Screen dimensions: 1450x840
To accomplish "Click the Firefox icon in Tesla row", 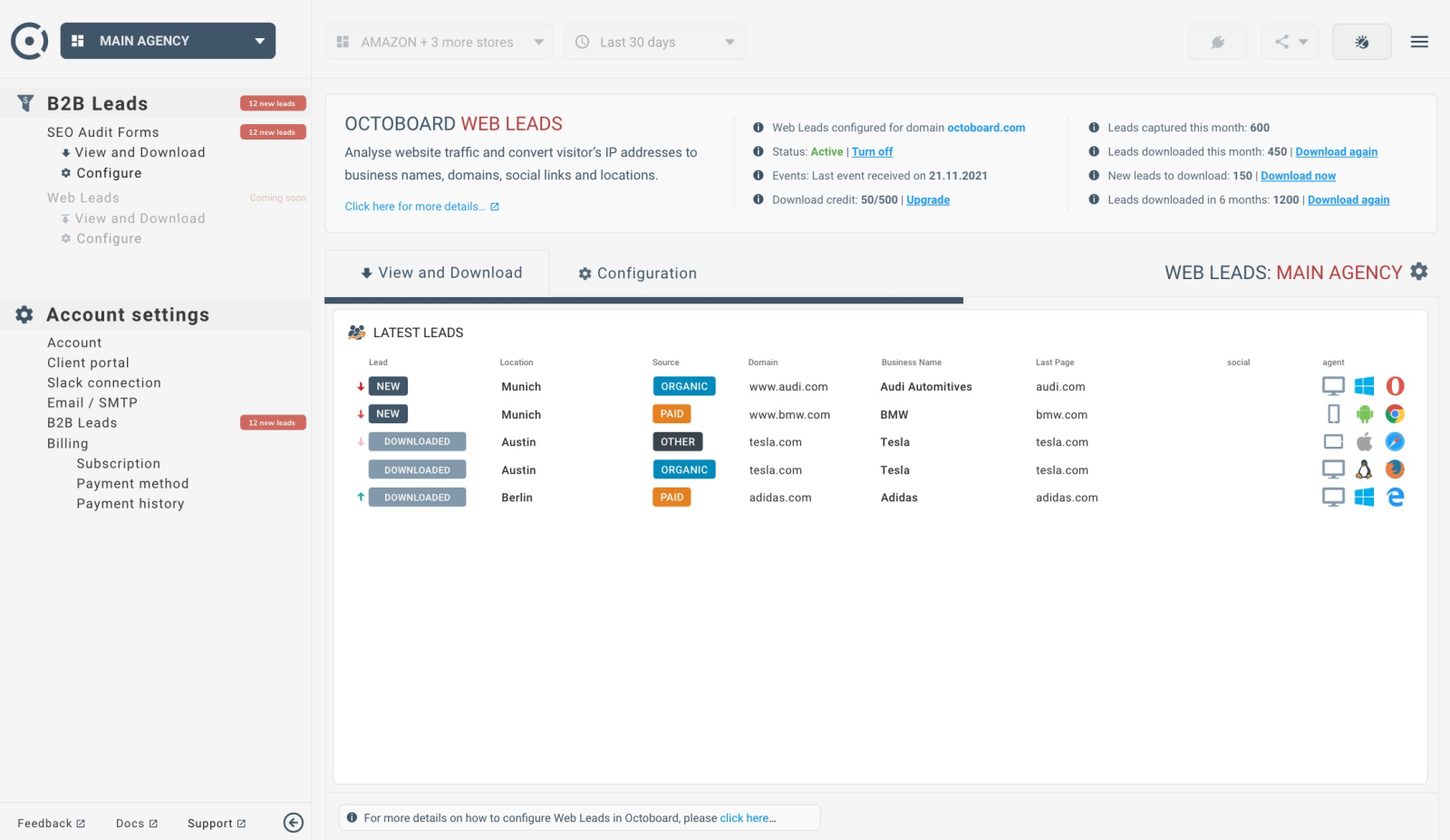I will [1395, 469].
